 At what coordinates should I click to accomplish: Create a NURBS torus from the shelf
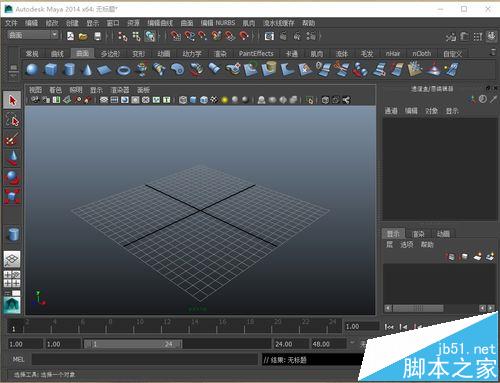(124, 70)
